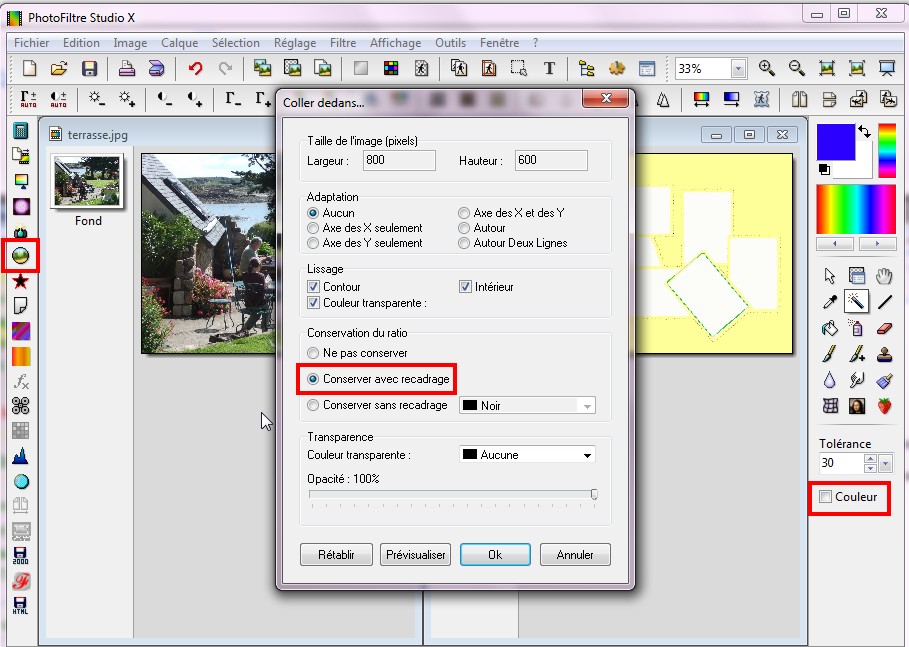The height and width of the screenshot is (647, 909).
Task: Select the Paint bucket fill tool
Action: pyautogui.click(x=830, y=328)
